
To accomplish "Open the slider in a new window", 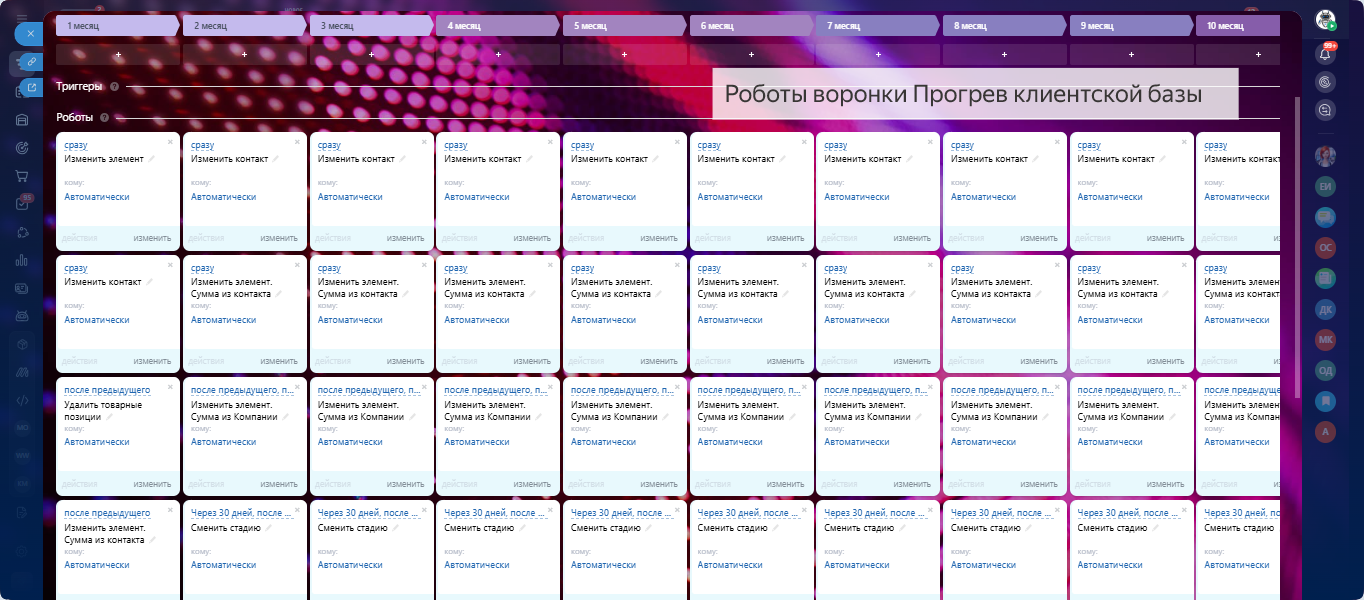I will coord(31,88).
